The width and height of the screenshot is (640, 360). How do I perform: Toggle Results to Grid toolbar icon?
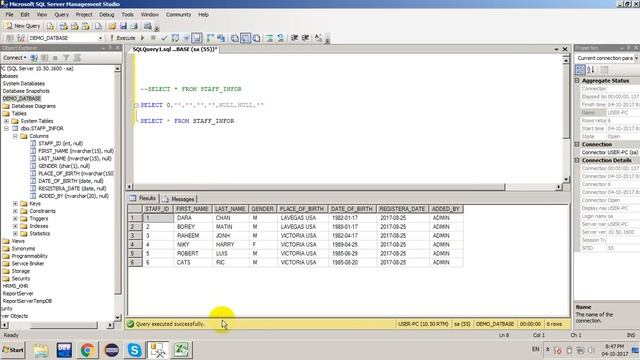pos(245,38)
